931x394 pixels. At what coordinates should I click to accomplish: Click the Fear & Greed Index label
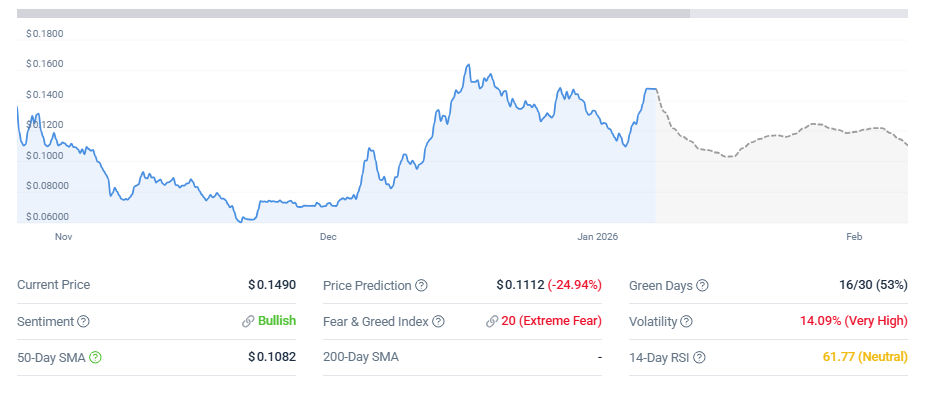pyautogui.click(x=376, y=321)
